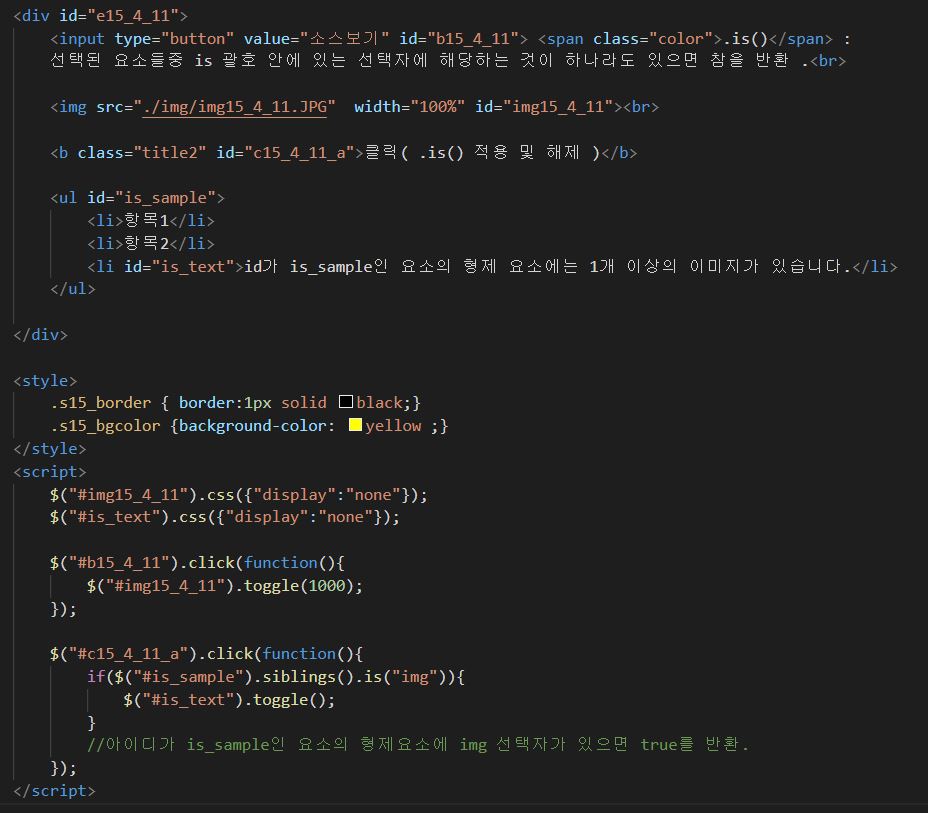Click the toggle(1000) call
The width and height of the screenshot is (928, 813).
(299, 586)
